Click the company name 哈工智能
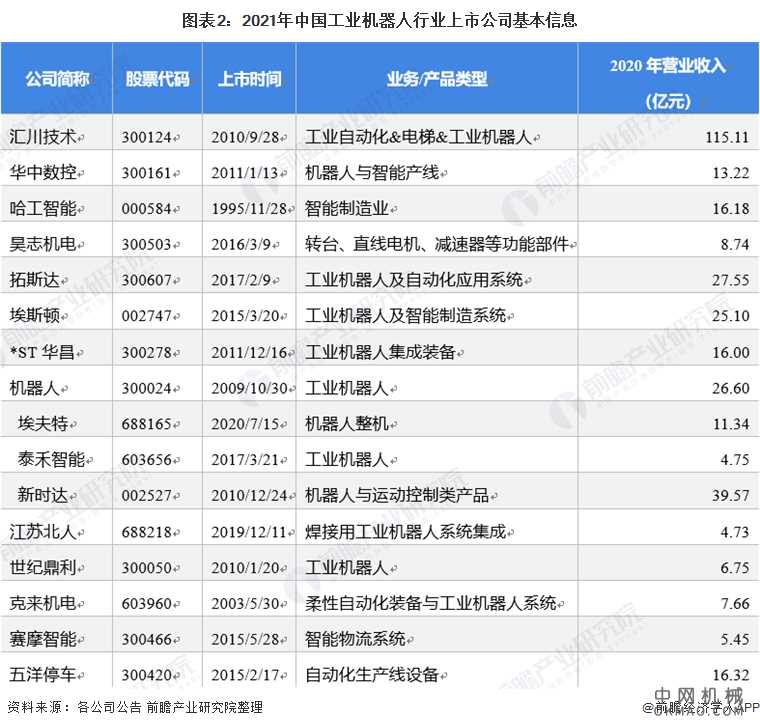The height and width of the screenshot is (728, 760). 43,209
